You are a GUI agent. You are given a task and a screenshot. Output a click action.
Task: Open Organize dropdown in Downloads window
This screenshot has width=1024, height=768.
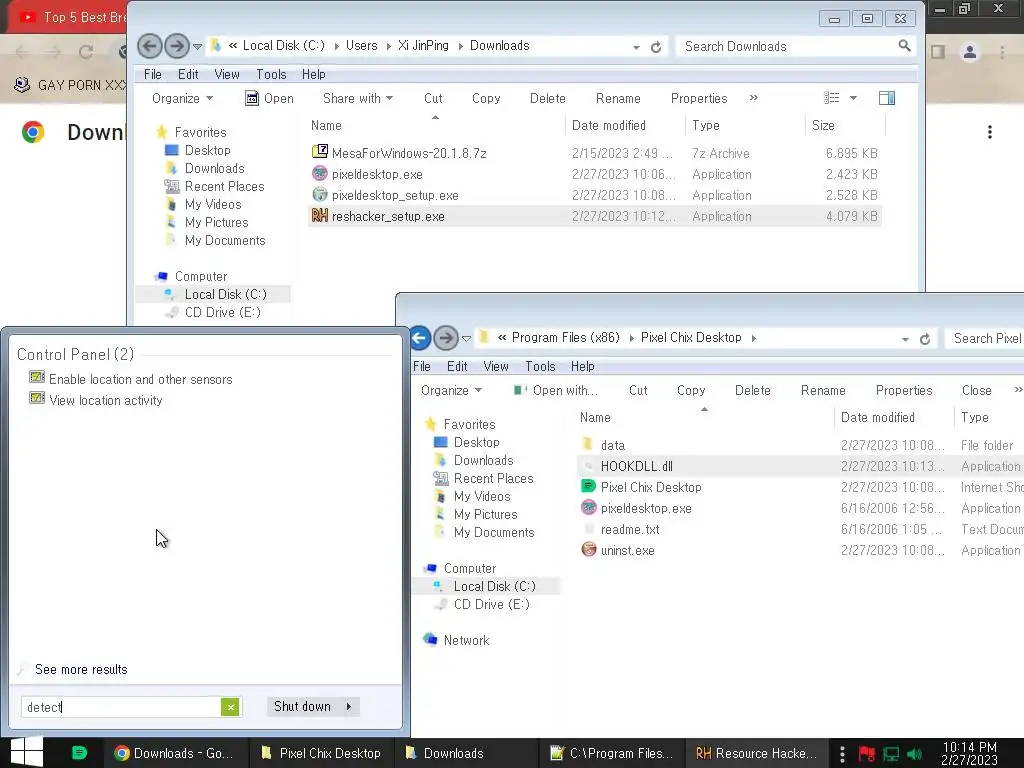(x=182, y=98)
